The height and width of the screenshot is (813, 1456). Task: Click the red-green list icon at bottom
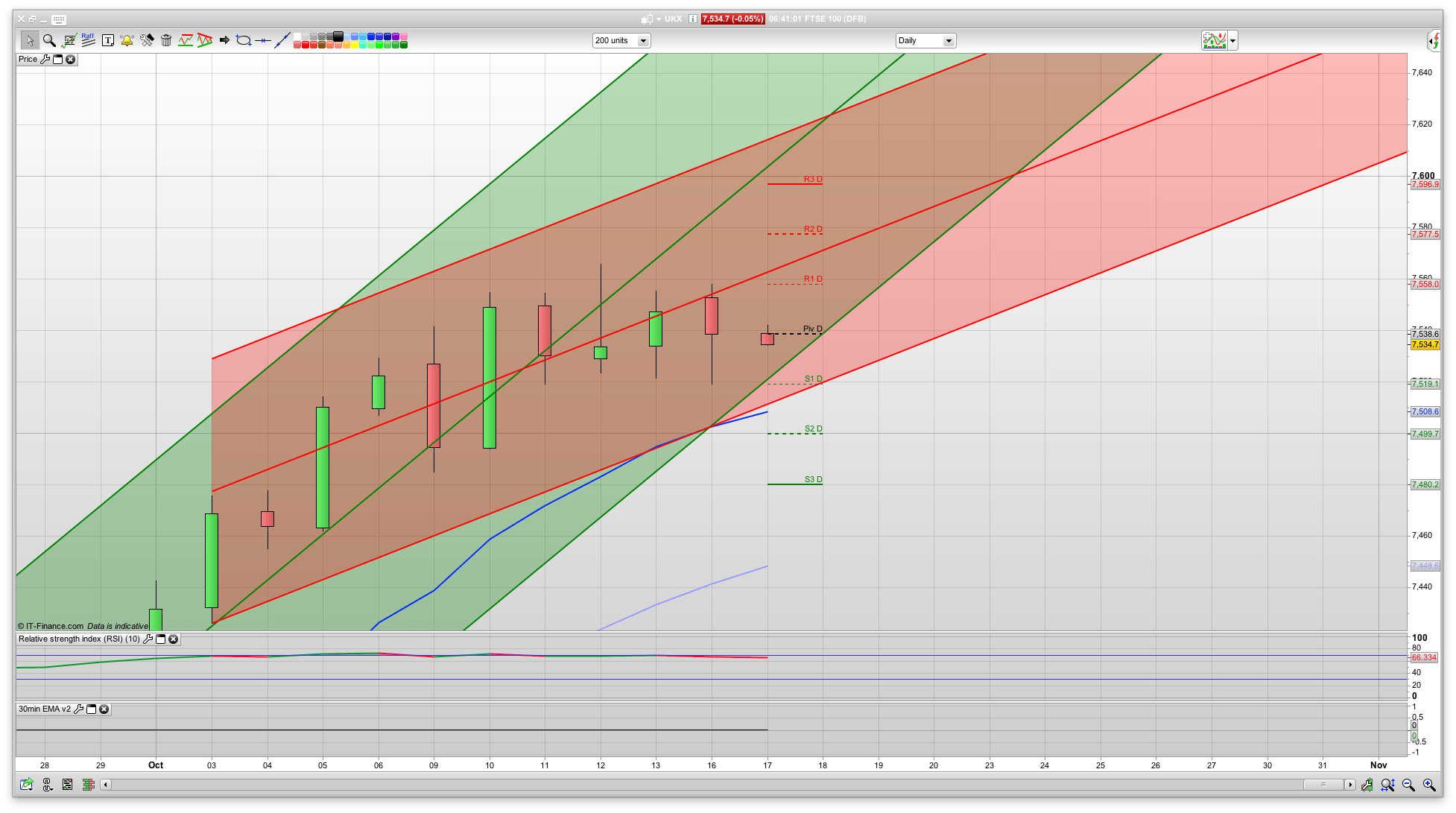[x=68, y=785]
